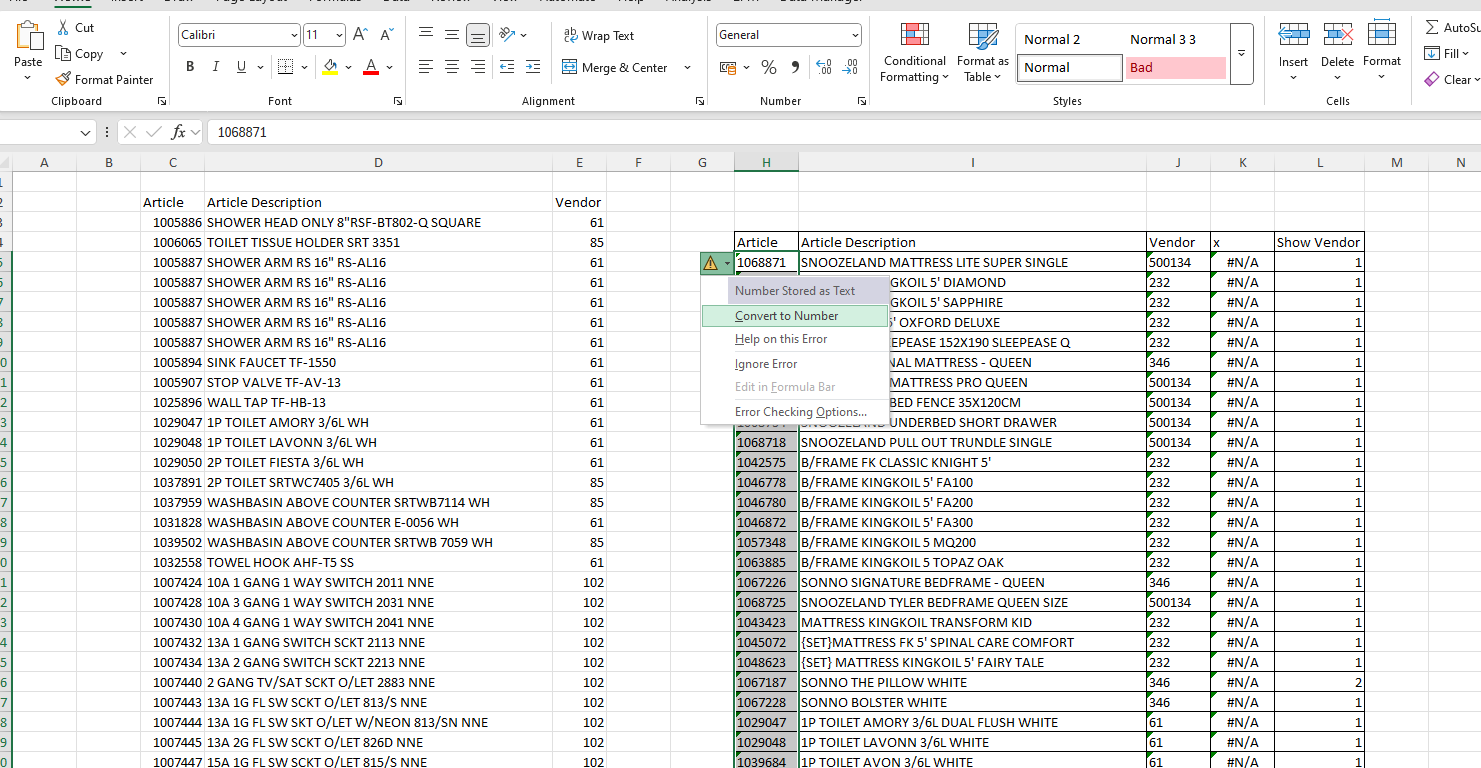The height and width of the screenshot is (768, 1481).
Task: Open the Name Box dropdown arrow
Action: (x=86, y=132)
